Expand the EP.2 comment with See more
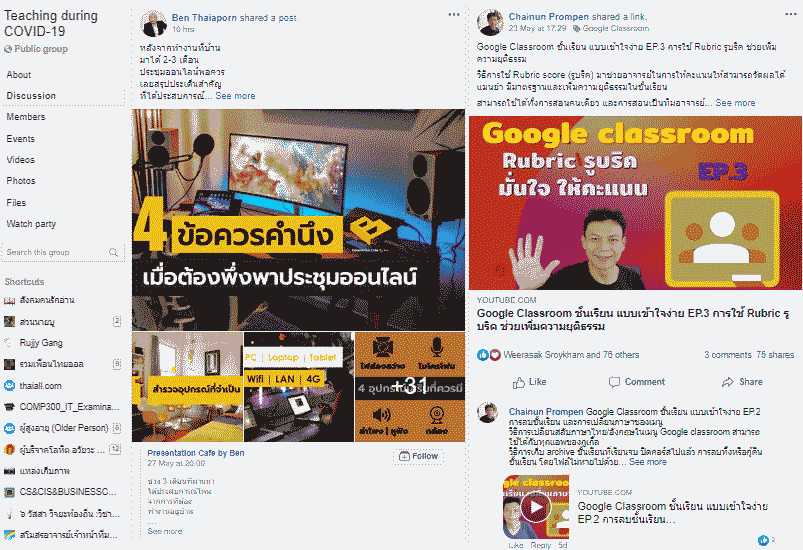Viewport: 803px width, 550px height. [x=647, y=462]
